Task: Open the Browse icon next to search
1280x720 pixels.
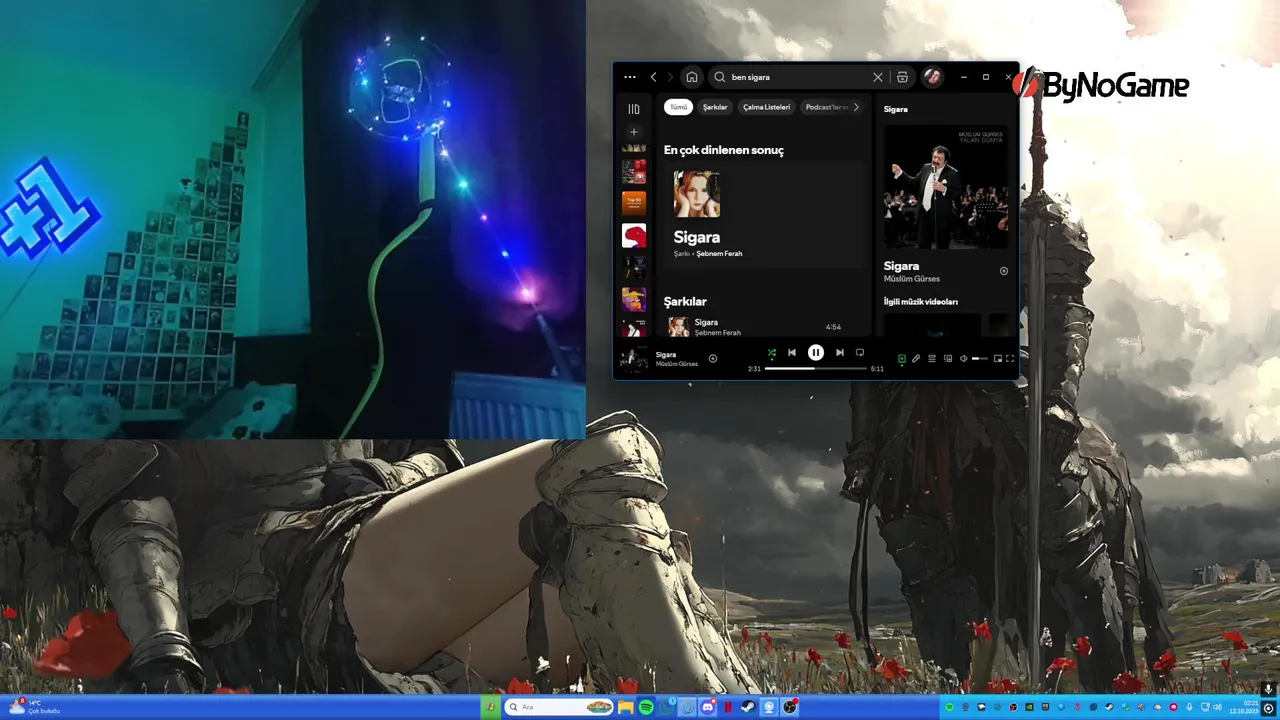Action: pos(902,77)
